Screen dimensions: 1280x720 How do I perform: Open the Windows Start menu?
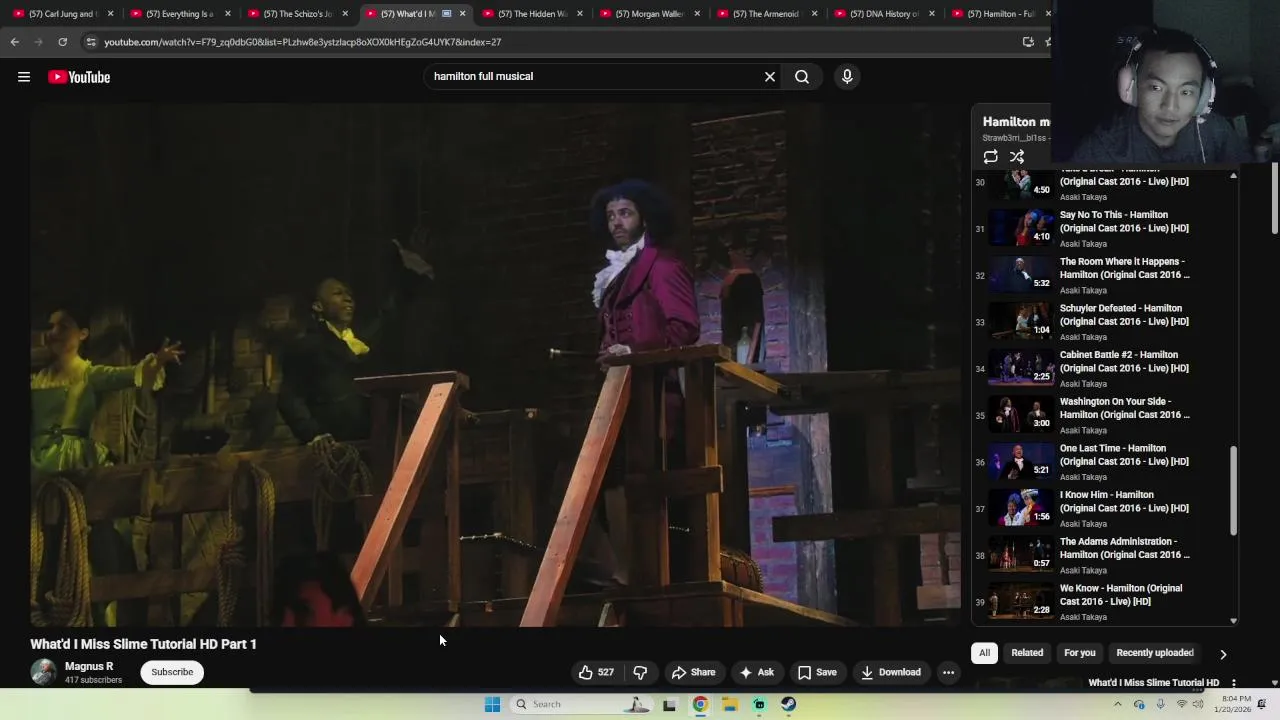[492, 704]
